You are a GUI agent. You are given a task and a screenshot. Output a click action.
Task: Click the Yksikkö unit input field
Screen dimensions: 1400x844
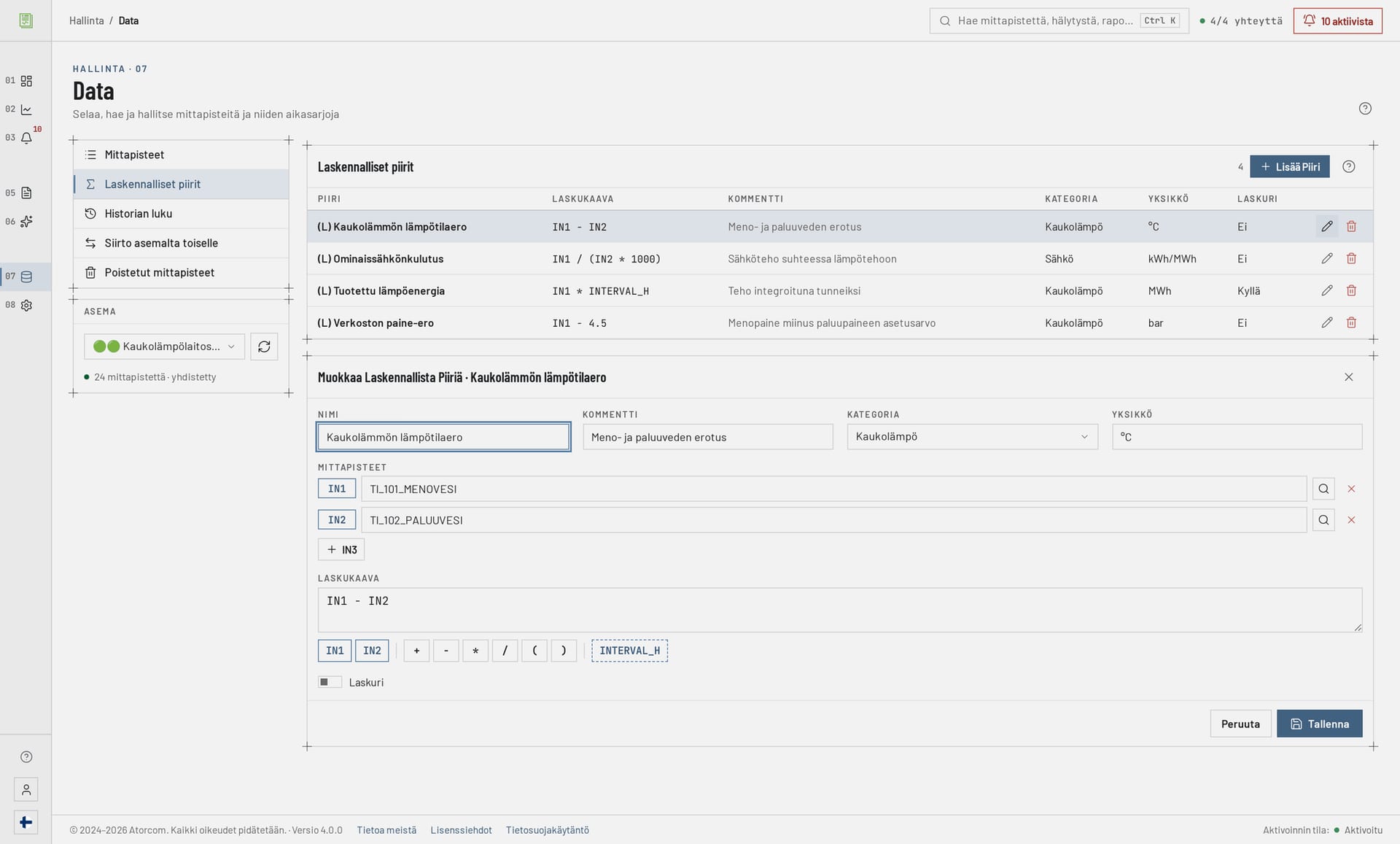click(x=1237, y=437)
